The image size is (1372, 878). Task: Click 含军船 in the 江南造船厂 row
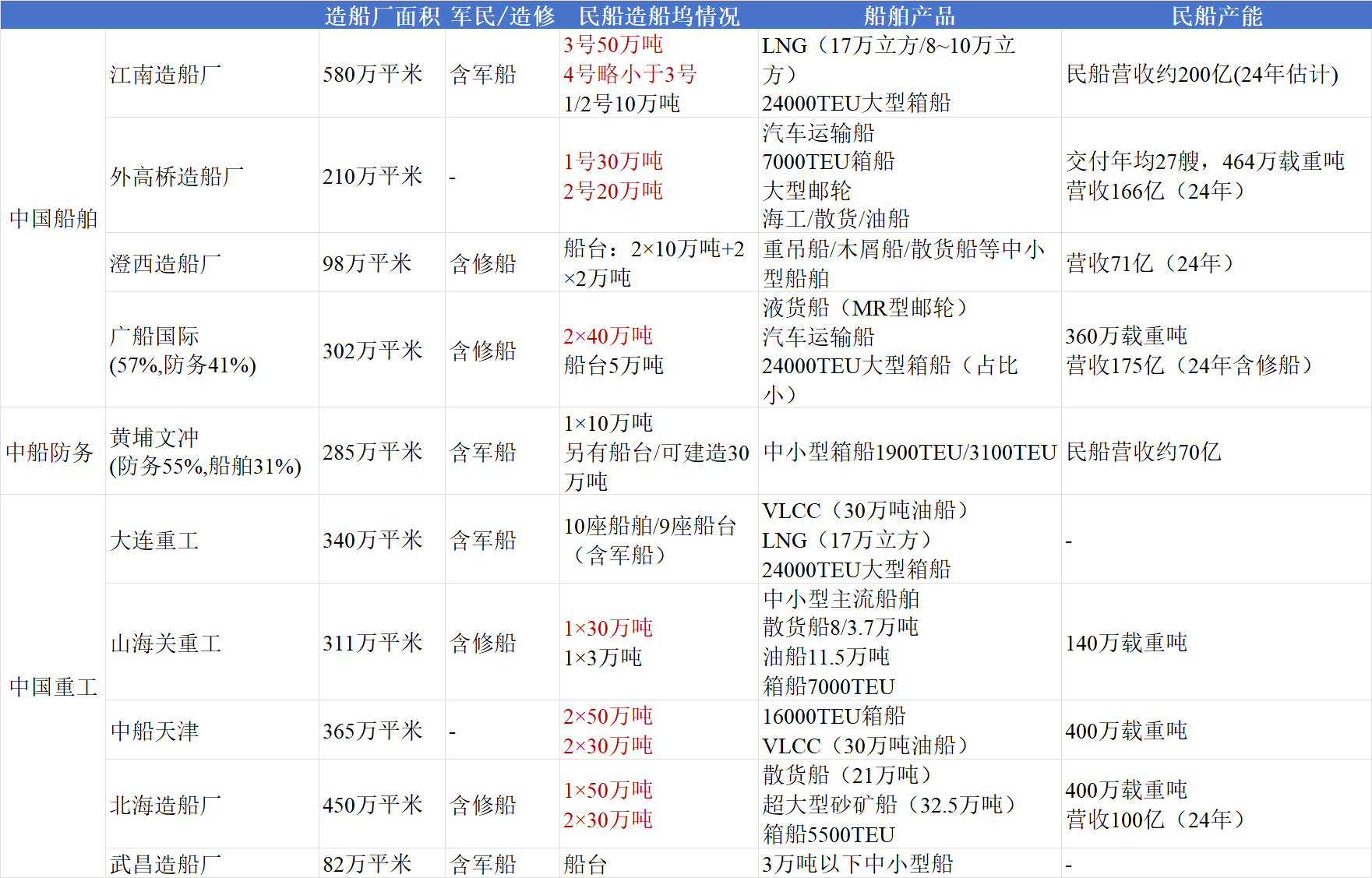[x=483, y=74]
